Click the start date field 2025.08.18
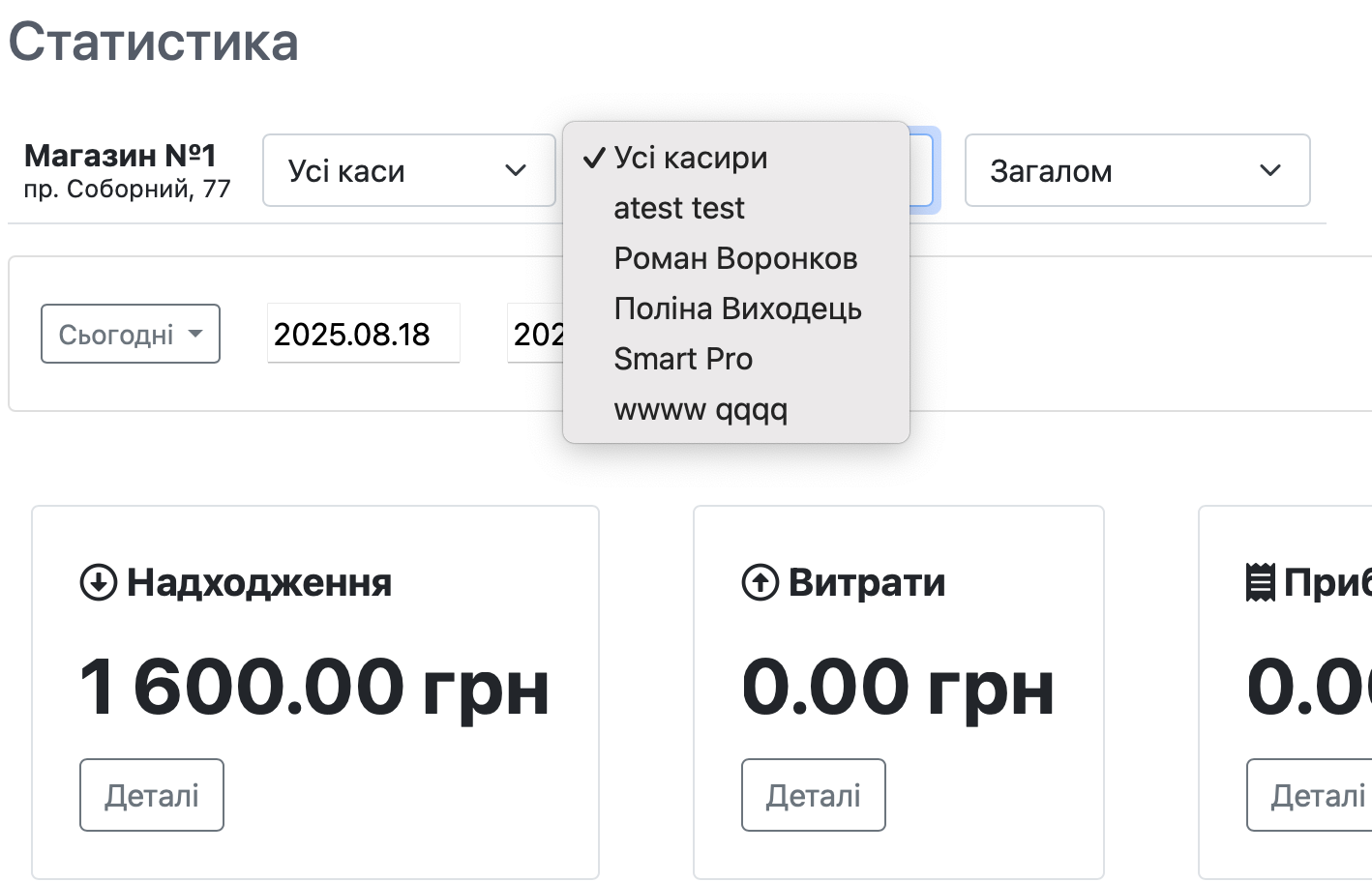The width and height of the screenshot is (1372, 882). pyautogui.click(x=363, y=335)
